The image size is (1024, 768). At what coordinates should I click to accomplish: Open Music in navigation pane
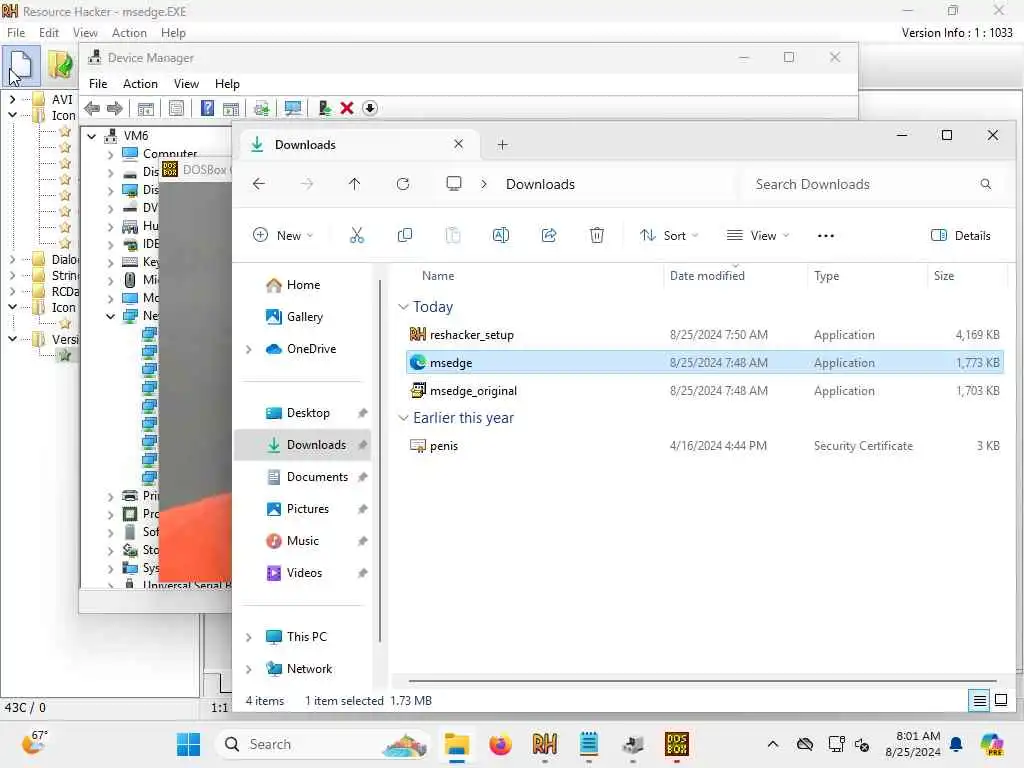point(302,541)
